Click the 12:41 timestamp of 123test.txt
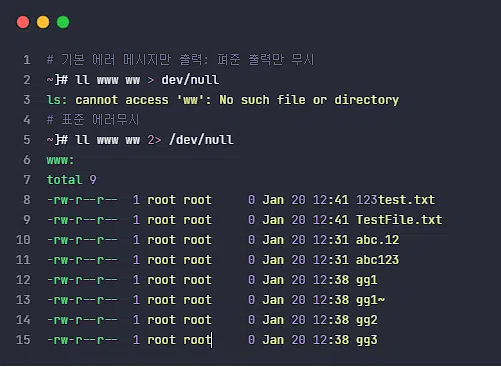Viewport: 501px width, 367px height. [331, 200]
